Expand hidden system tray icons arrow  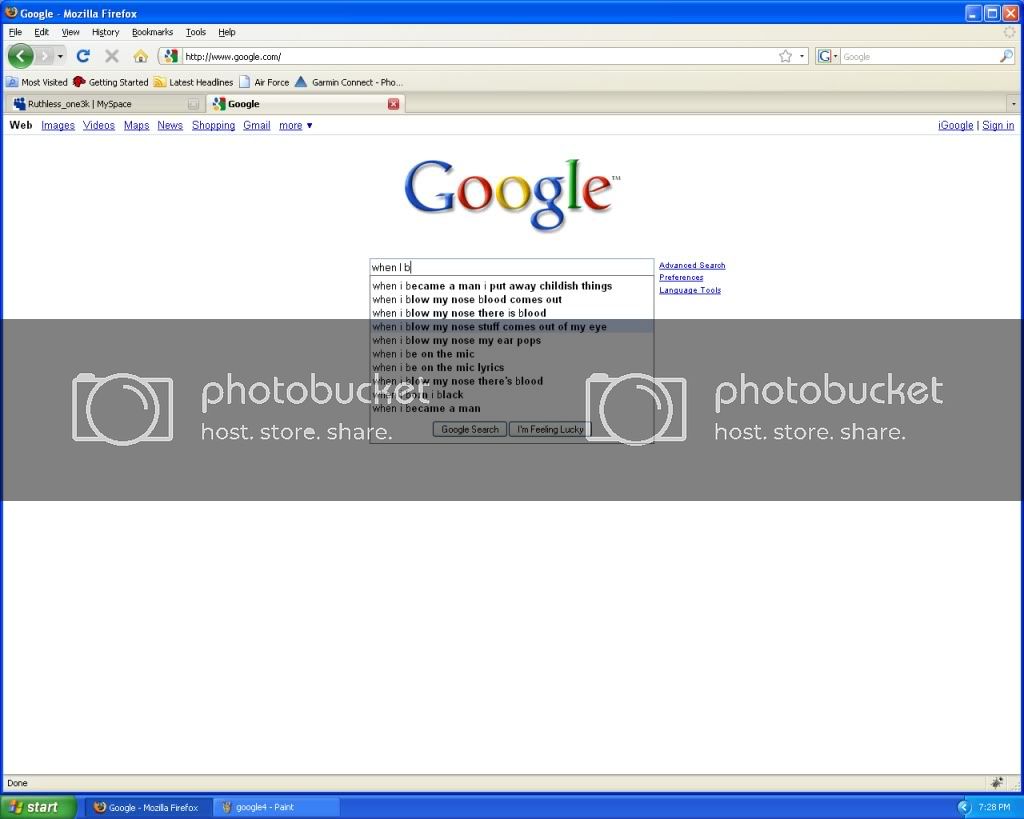[x=964, y=807]
